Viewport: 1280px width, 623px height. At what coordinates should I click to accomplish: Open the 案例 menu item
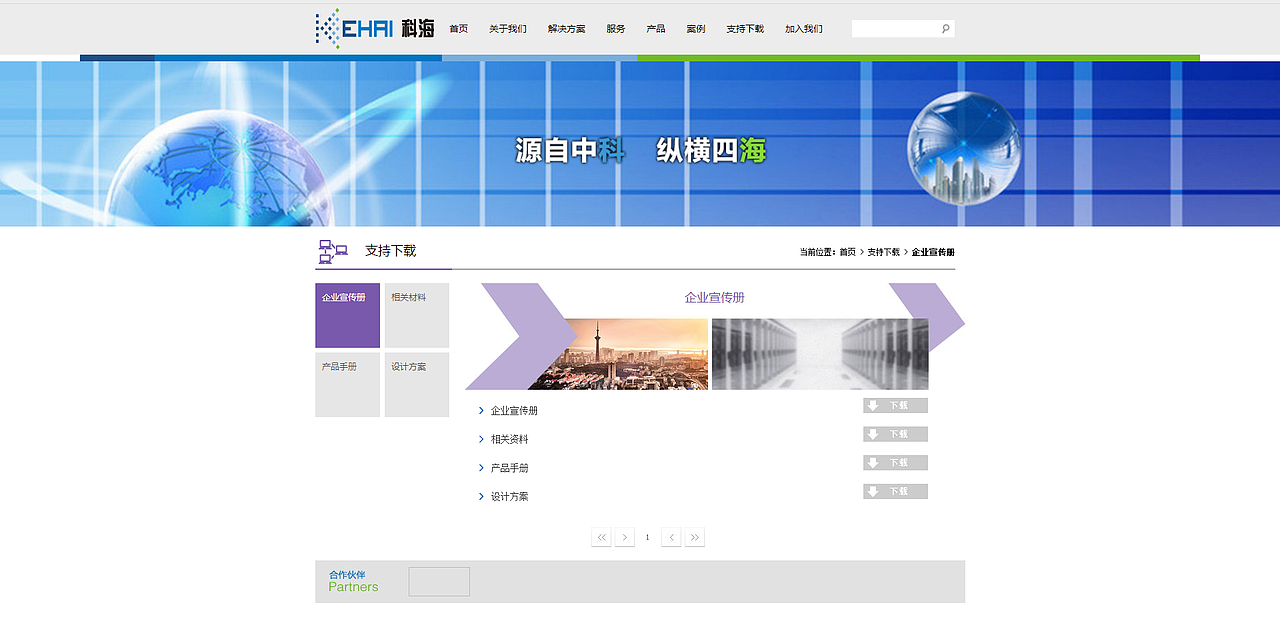point(696,29)
